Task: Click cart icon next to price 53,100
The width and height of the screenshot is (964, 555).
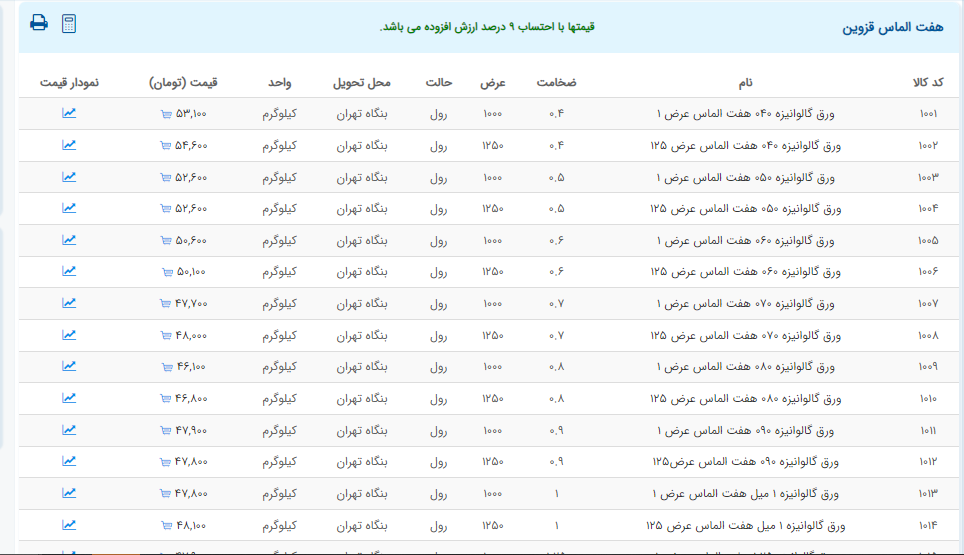Action: [x=166, y=115]
